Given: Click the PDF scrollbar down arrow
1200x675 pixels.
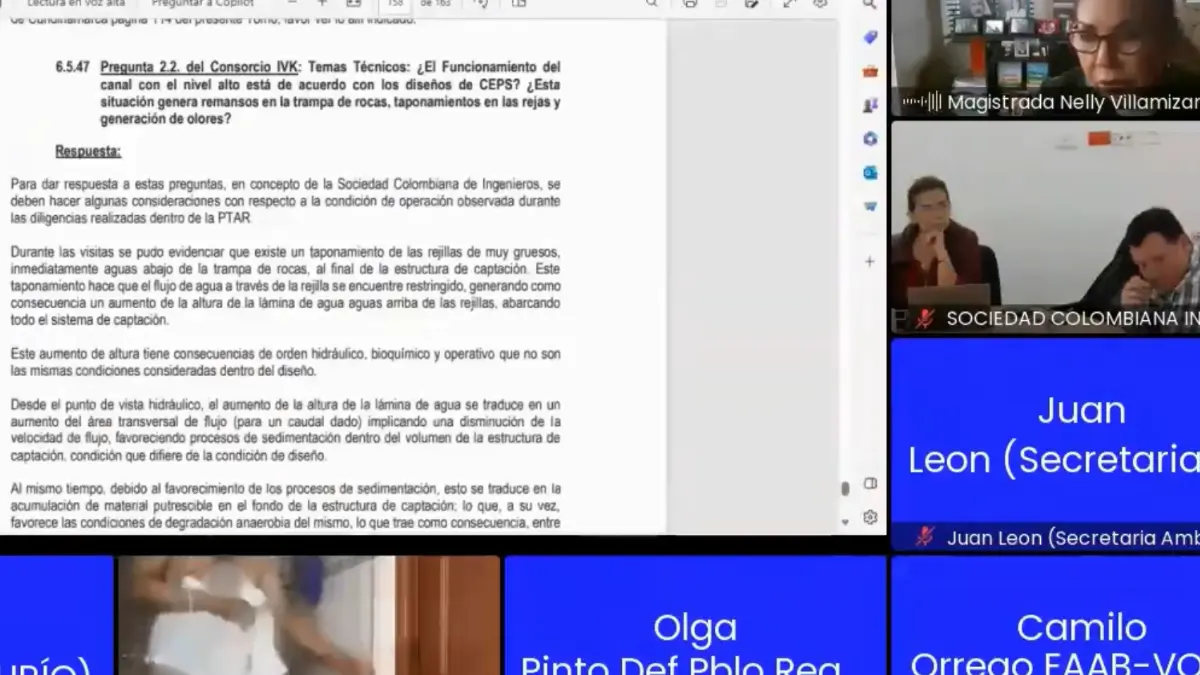Looking at the screenshot, I should pos(845,521).
